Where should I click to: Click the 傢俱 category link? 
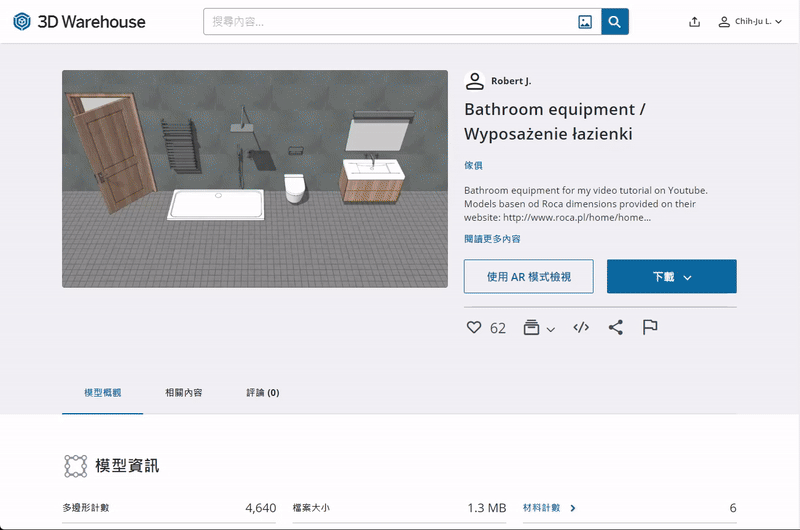pyautogui.click(x=473, y=165)
